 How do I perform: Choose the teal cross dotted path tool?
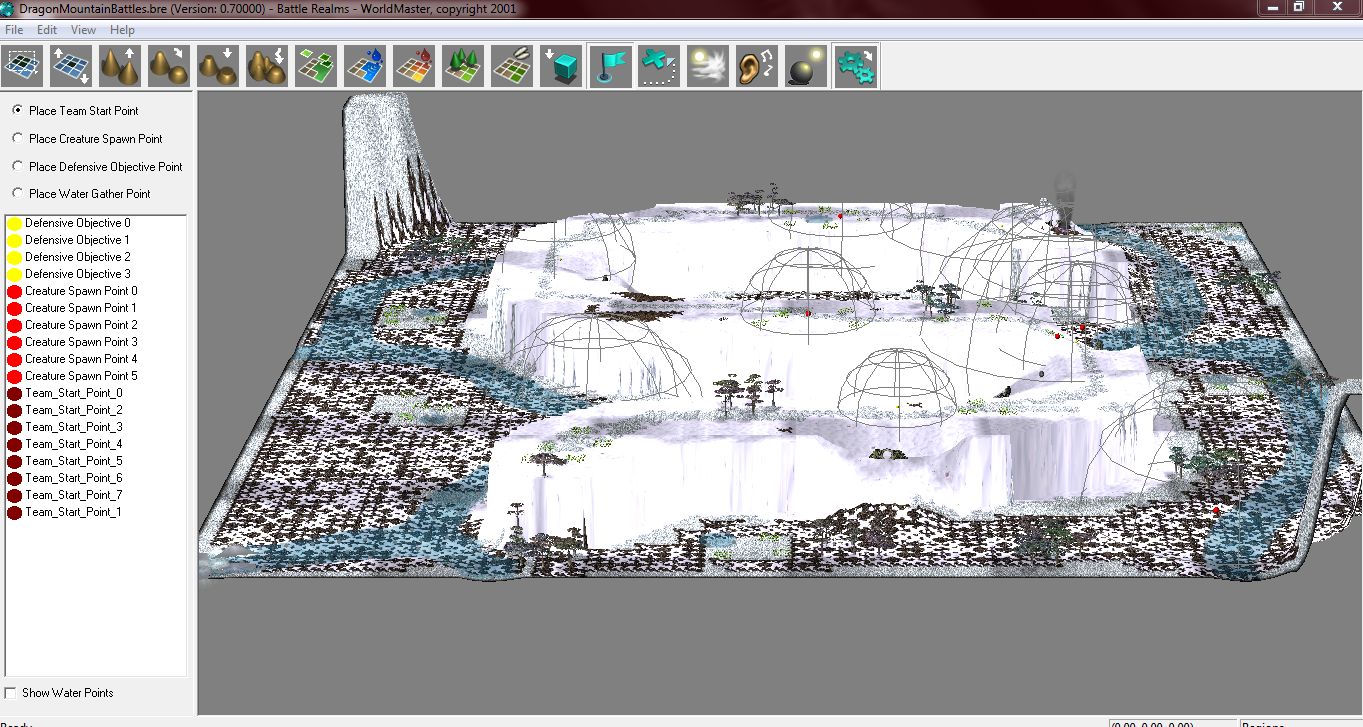pos(659,66)
